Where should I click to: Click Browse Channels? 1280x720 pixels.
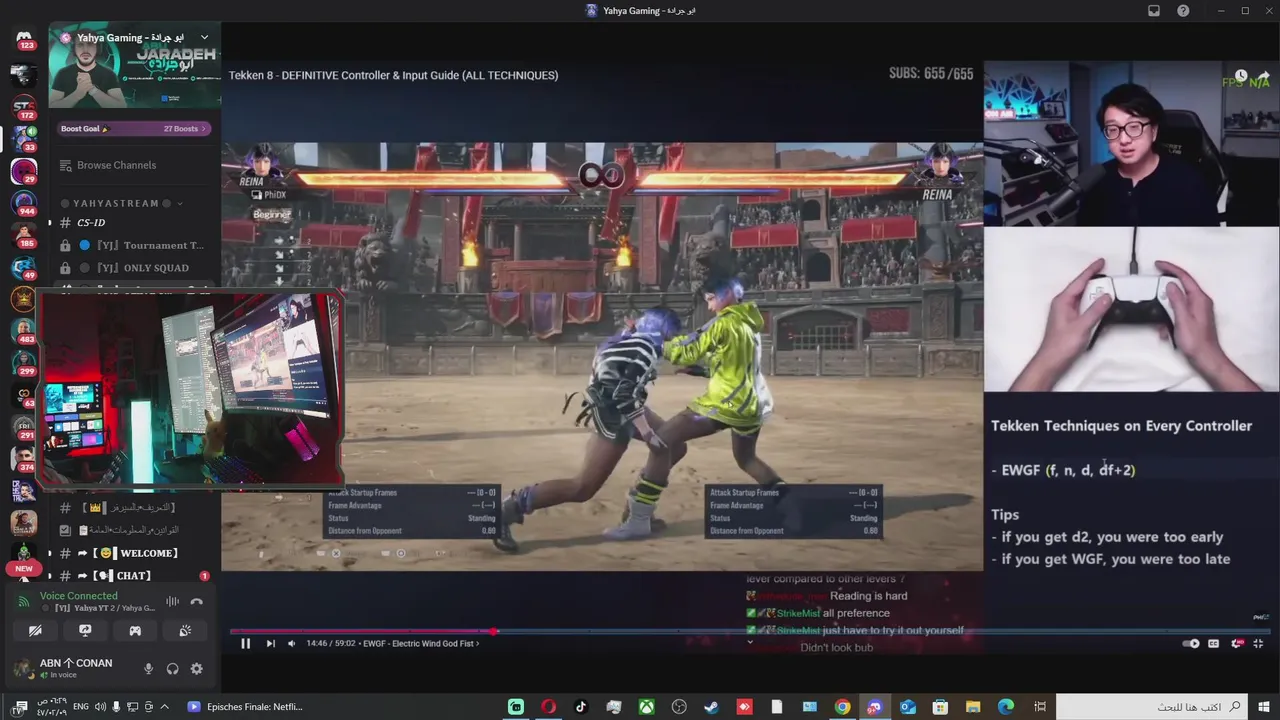[116, 165]
